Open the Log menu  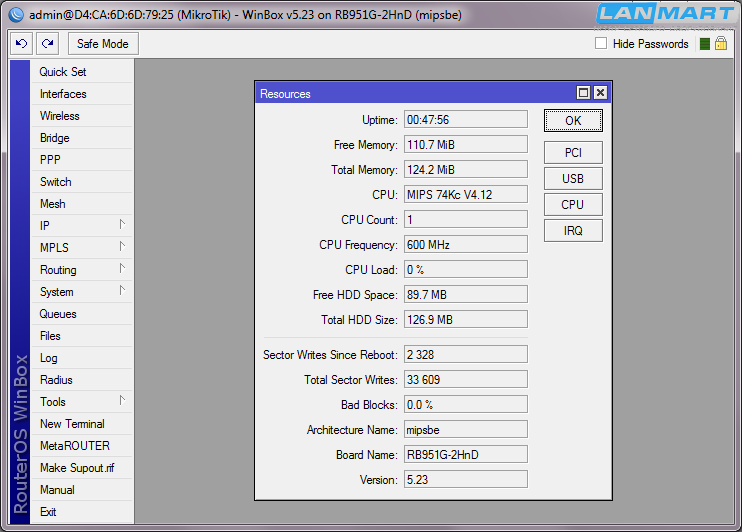pos(81,358)
